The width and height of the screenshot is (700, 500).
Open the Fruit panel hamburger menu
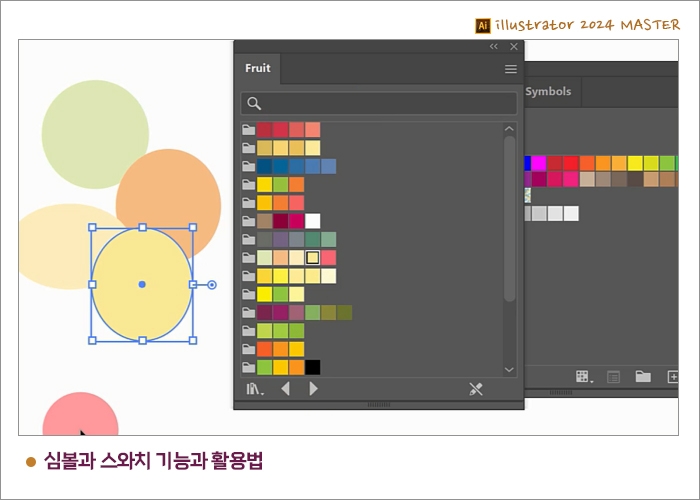tap(511, 69)
